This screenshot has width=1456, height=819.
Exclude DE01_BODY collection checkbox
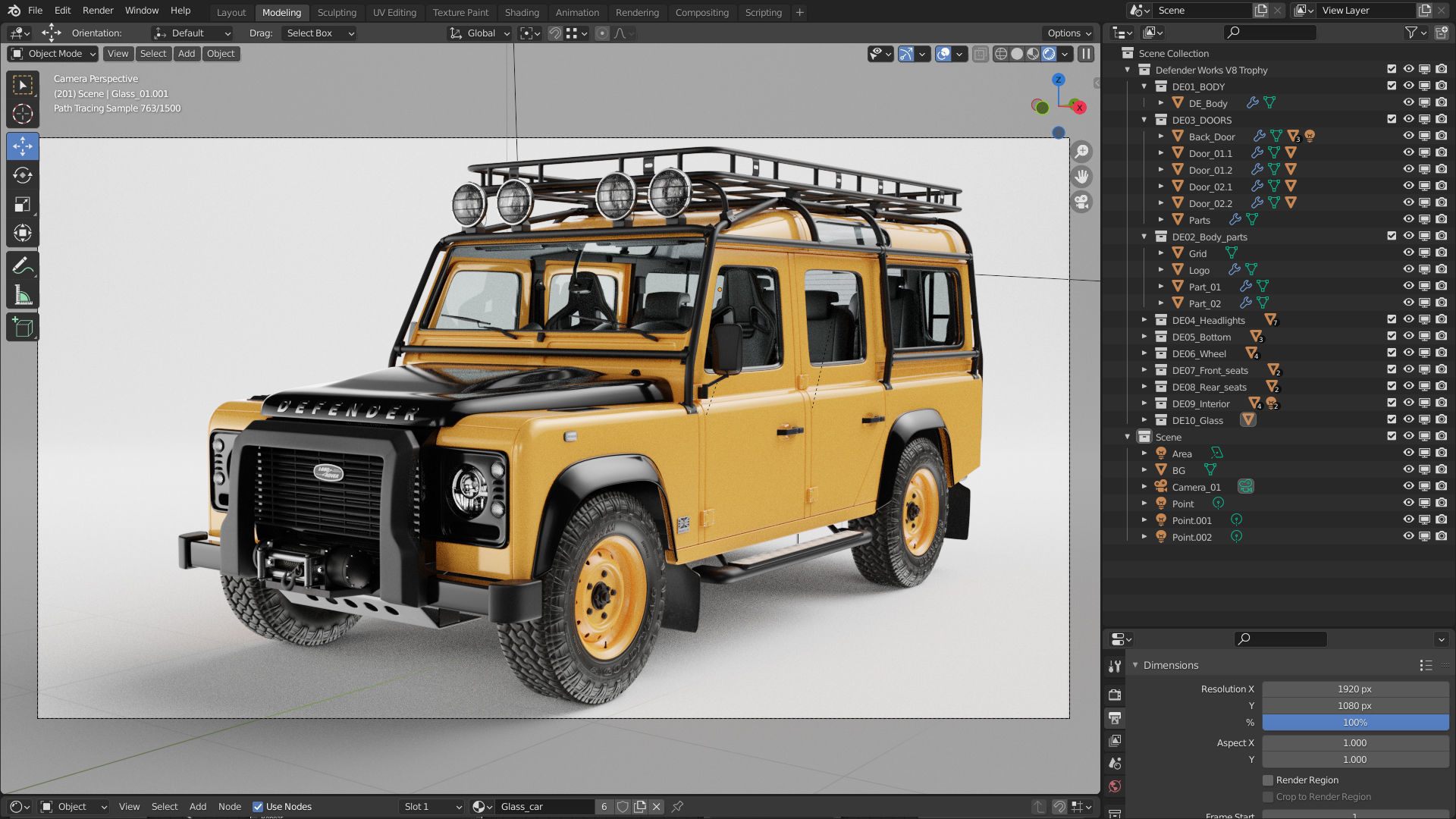pos(1392,86)
